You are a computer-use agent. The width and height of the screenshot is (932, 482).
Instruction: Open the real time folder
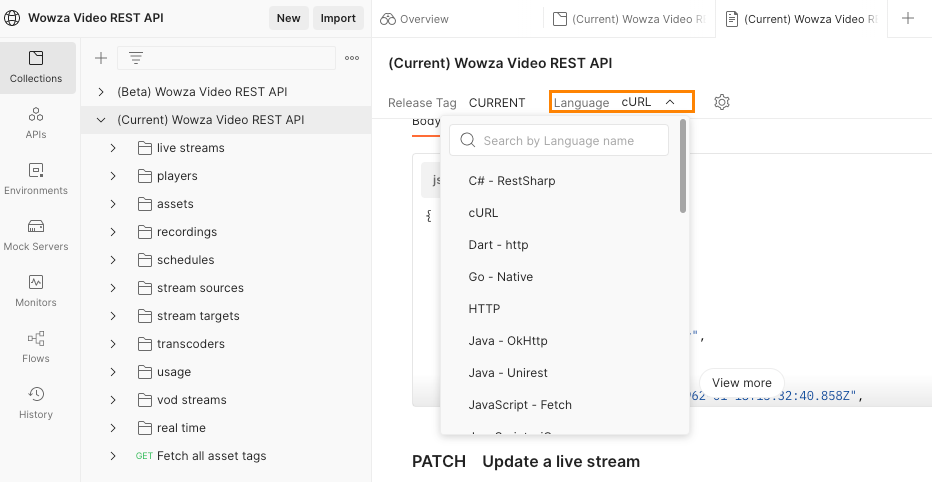click(x=181, y=427)
